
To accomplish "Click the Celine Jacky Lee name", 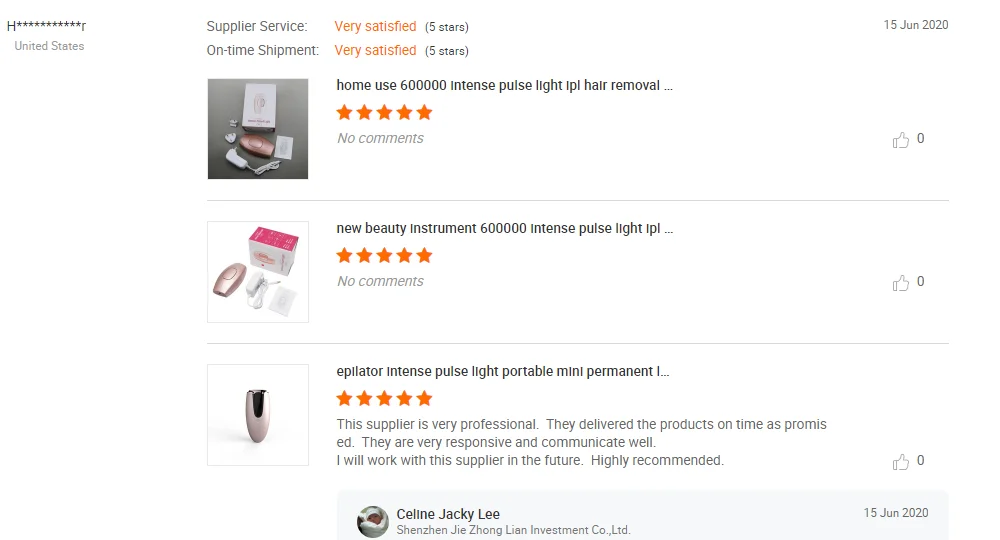I will [x=448, y=514].
